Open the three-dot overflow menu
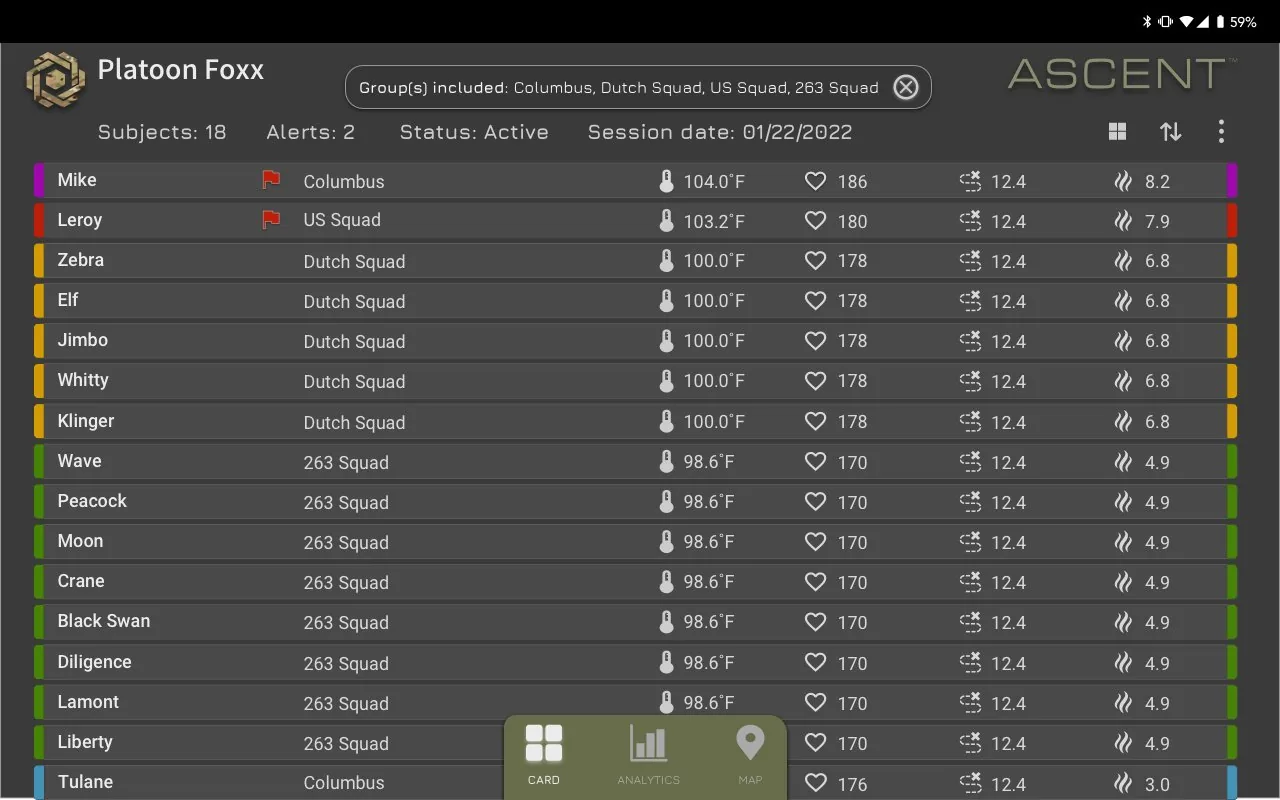This screenshot has height=800, width=1280. (x=1221, y=132)
